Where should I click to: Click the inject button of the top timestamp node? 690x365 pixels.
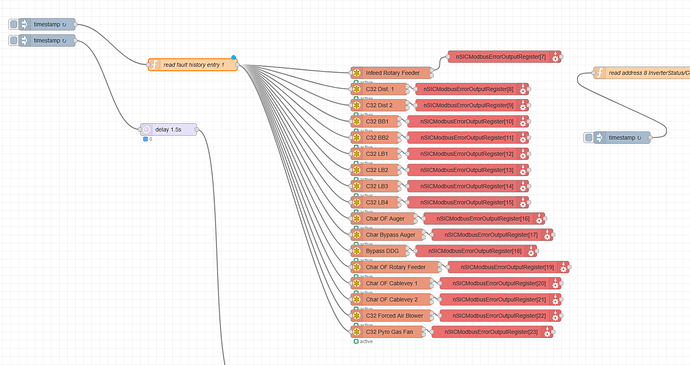[13, 24]
